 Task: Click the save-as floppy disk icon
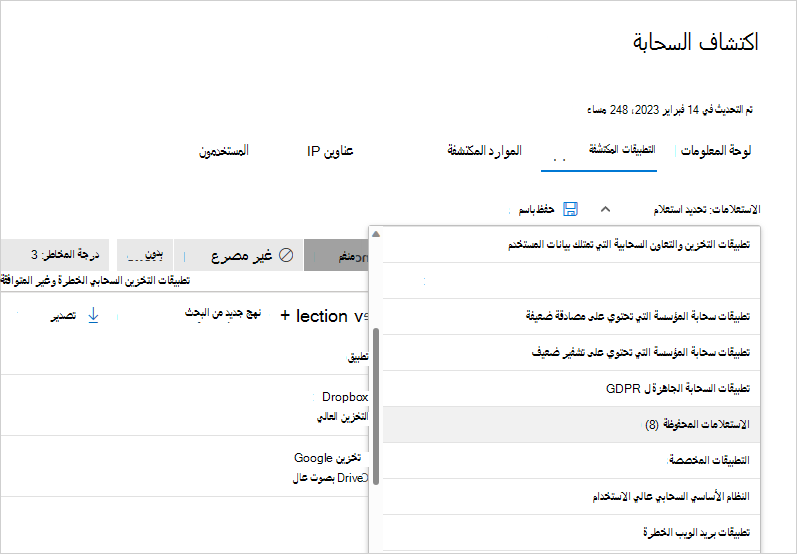(x=570, y=209)
